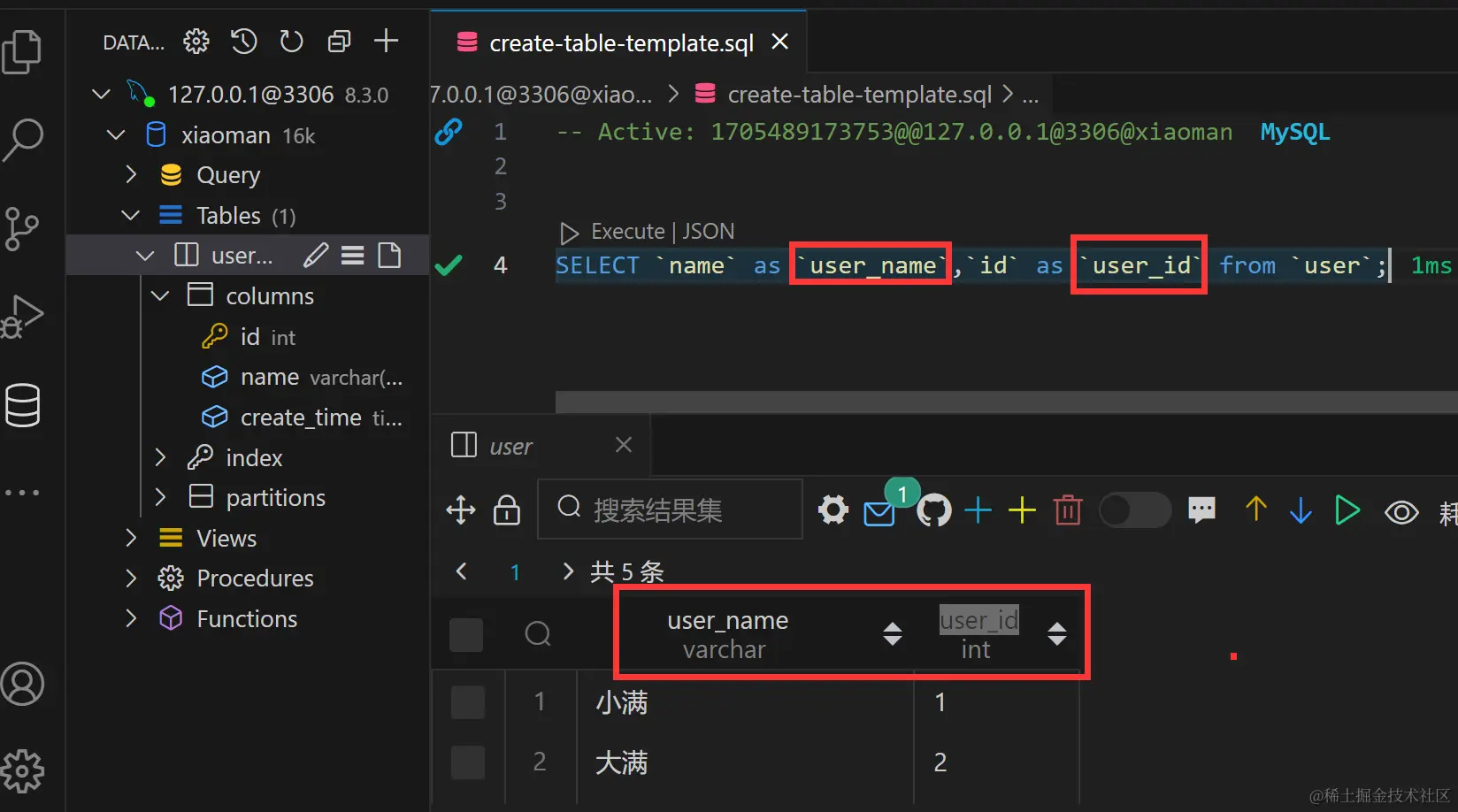
Task: Close the user result tab
Action: click(624, 445)
